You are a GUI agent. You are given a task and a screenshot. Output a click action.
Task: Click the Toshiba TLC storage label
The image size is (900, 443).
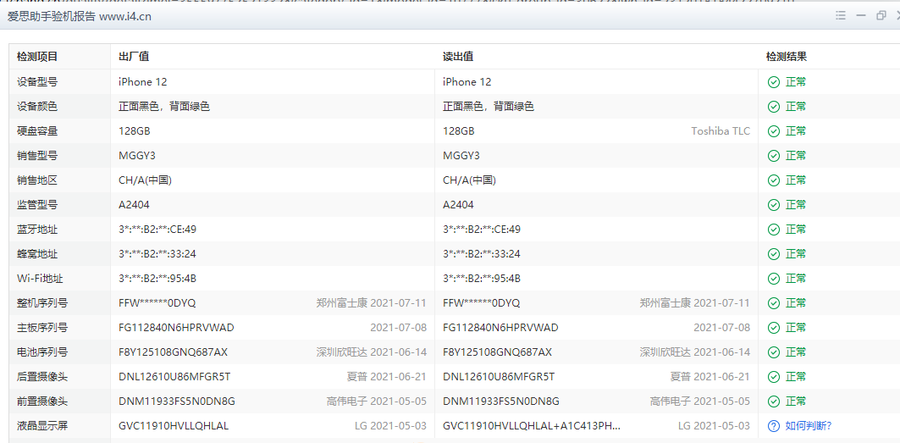tap(720, 131)
